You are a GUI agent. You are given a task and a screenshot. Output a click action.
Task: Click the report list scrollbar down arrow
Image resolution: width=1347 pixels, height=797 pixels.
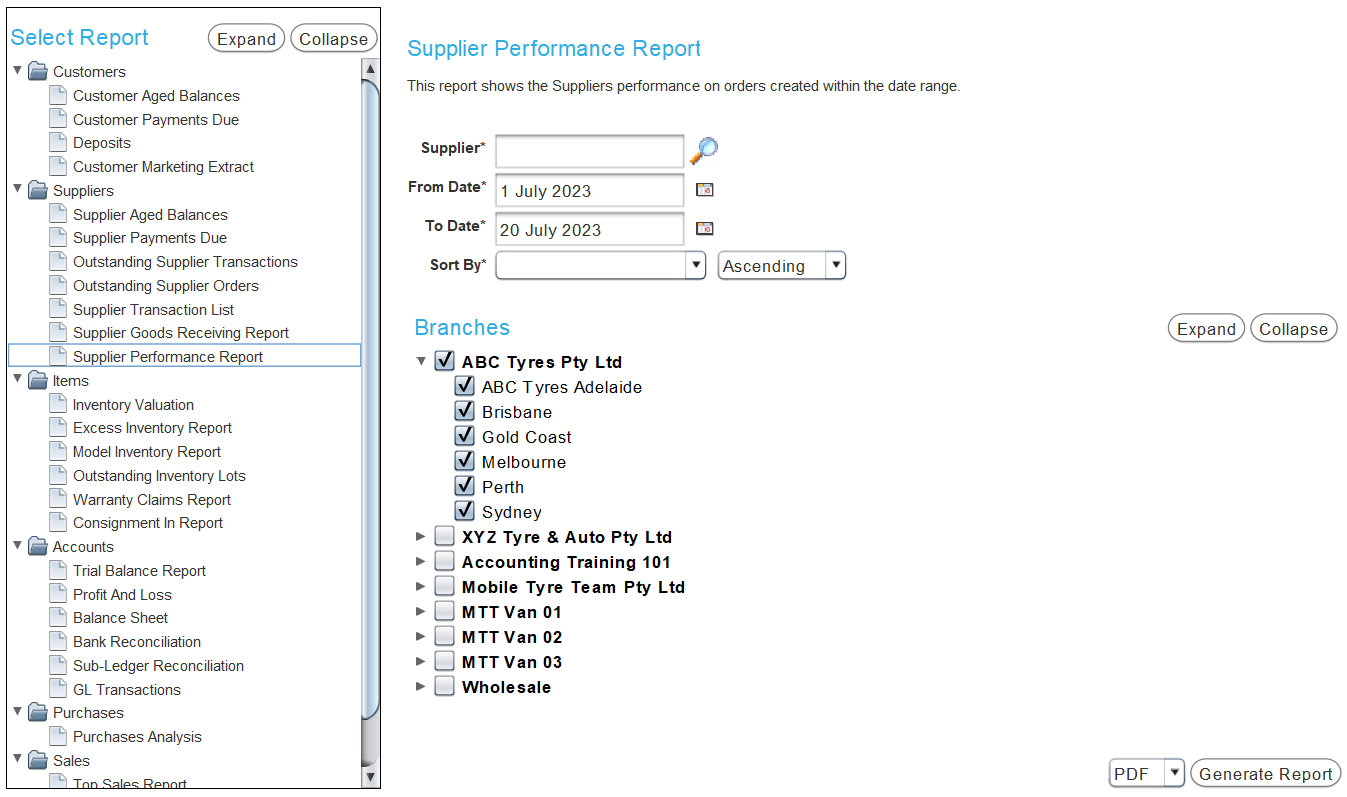pos(370,777)
